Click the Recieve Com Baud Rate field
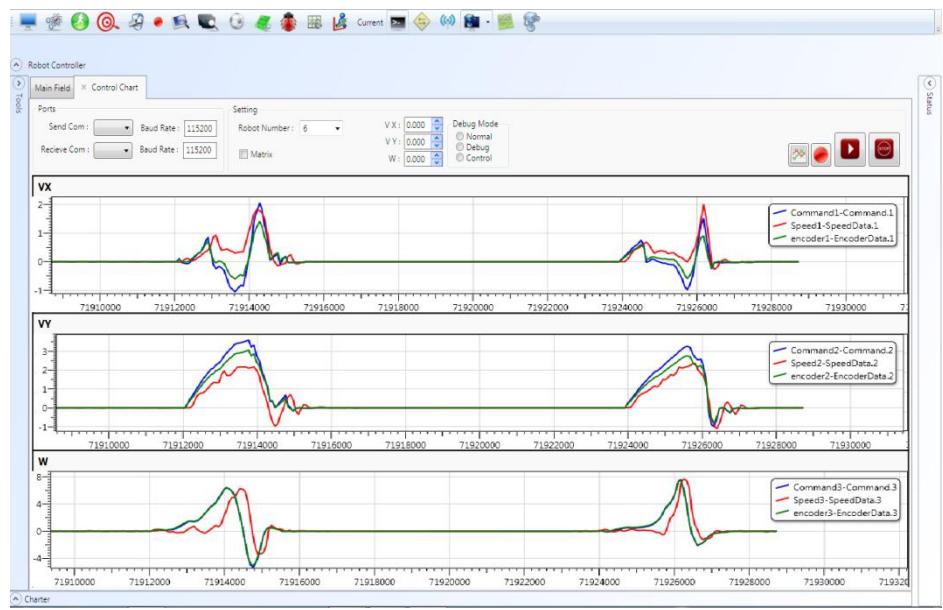The image size is (943, 610). [x=200, y=150]
